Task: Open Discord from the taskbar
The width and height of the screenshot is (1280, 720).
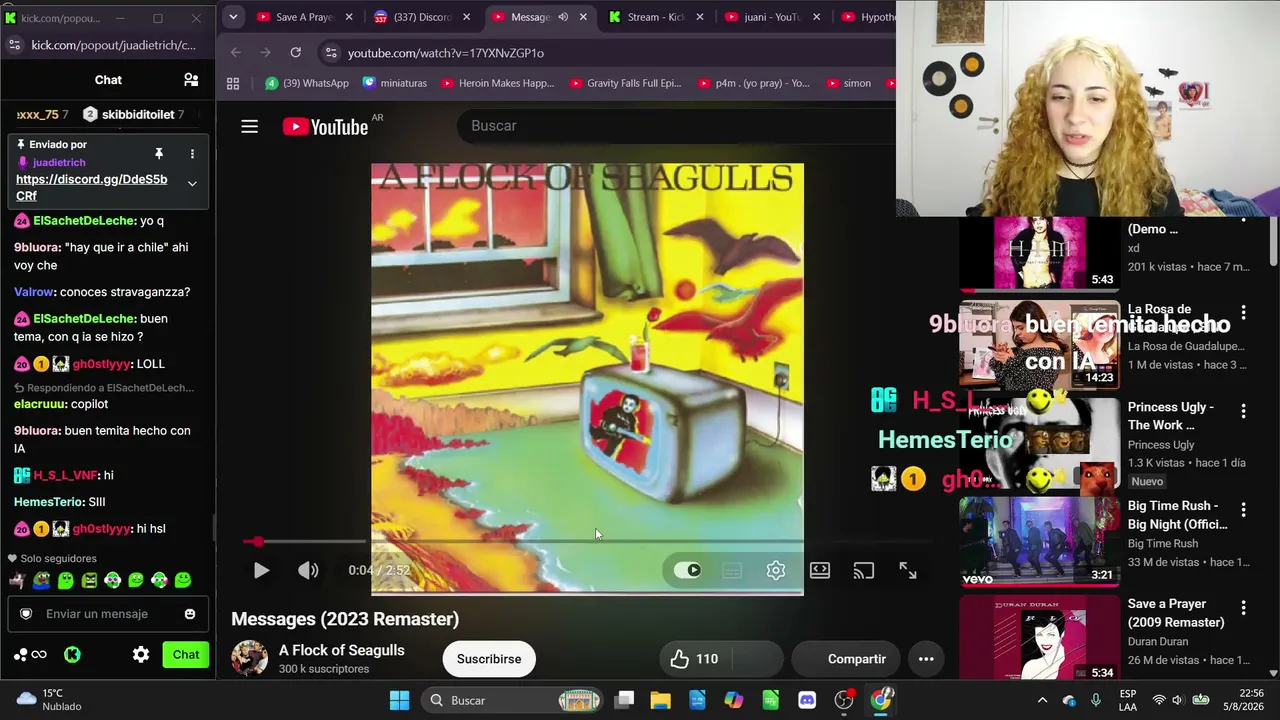Action: 807,700
